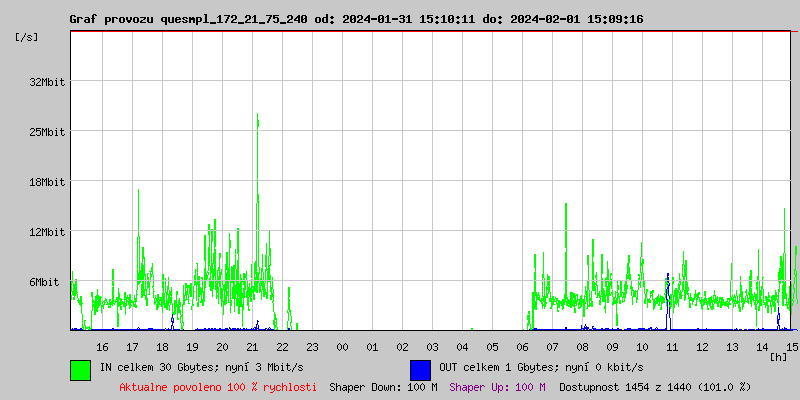Viewport: 800px width, 400px height.
Task: Click hour 11 on the time axis
Action: click(x=672, y=346)
